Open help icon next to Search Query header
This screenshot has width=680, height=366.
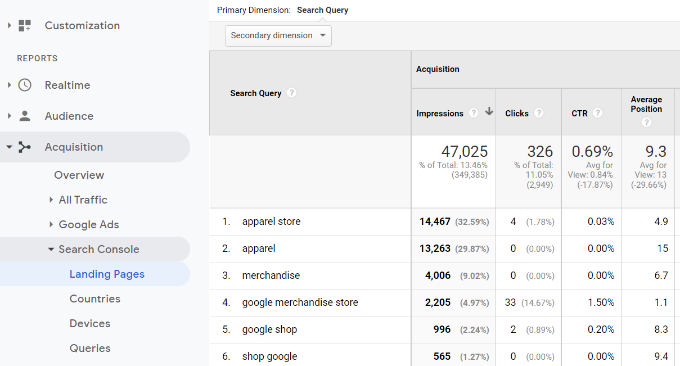click(x=292, y=92)
